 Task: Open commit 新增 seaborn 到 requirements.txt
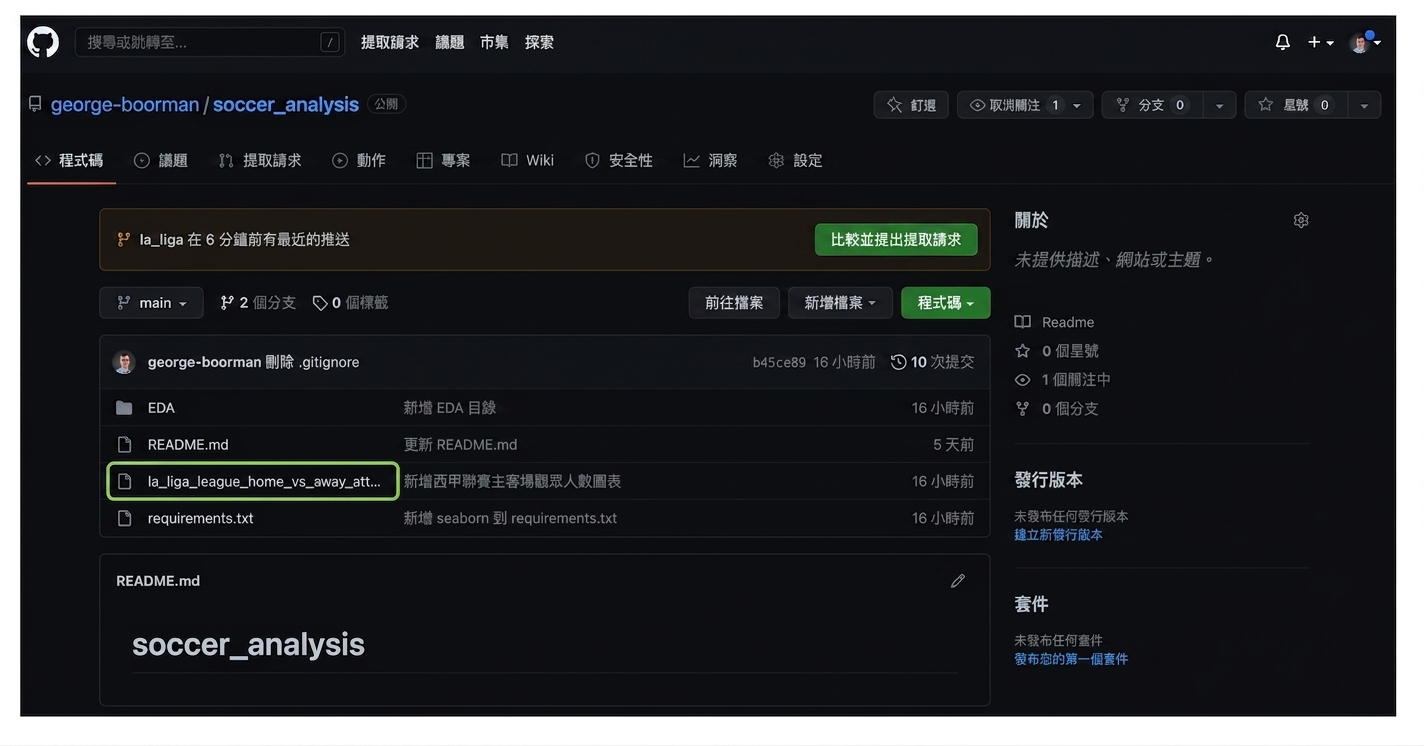coord(510,518)
